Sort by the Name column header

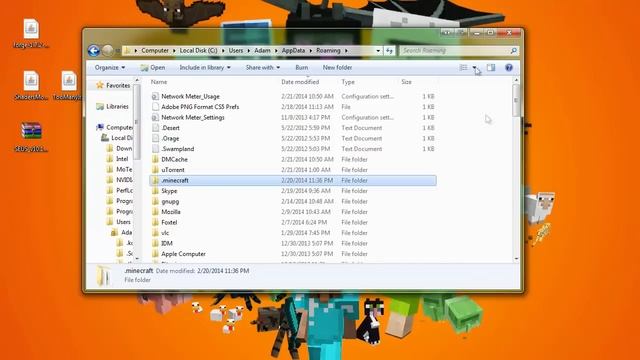tap(159, 82)
